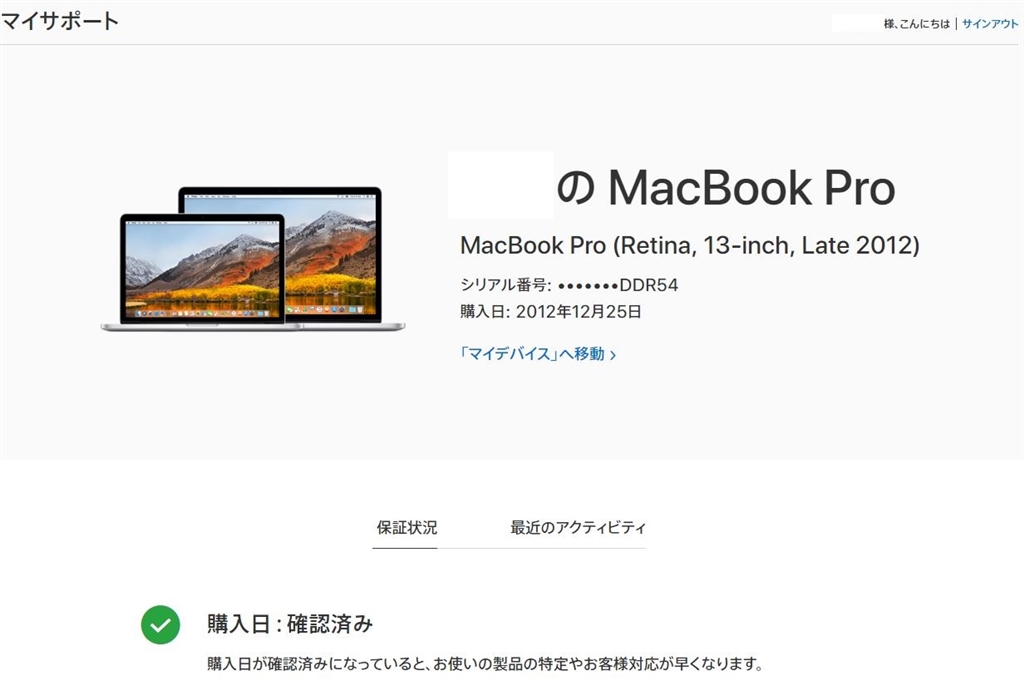Click the chevron beside マイデバイスへ移動

click(613, 355)
